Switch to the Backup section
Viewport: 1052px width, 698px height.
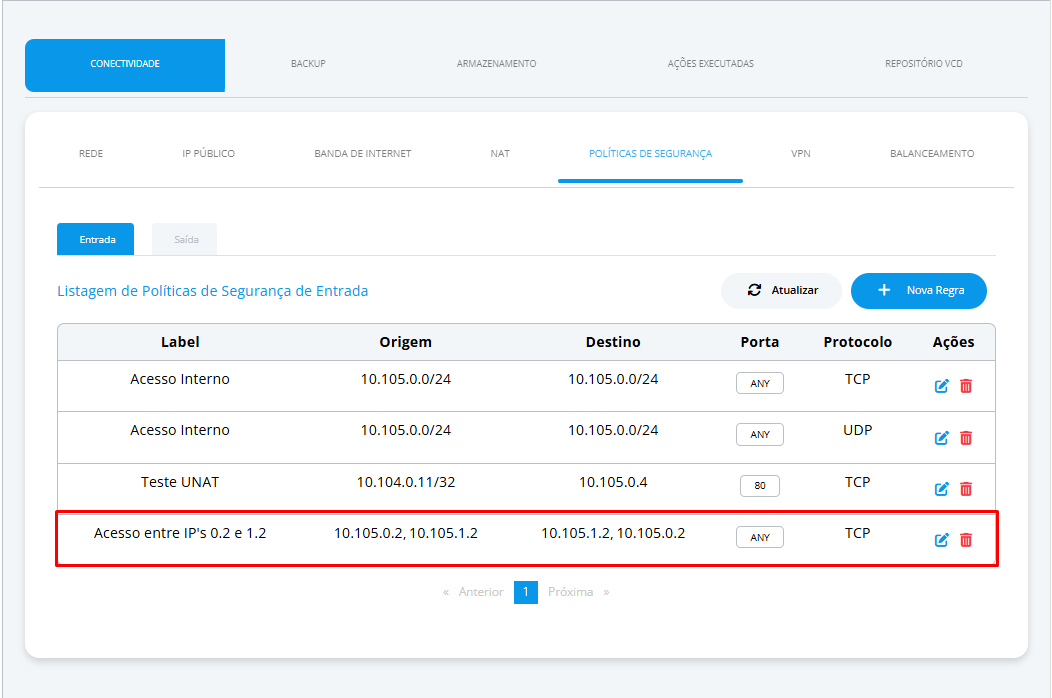[308, 64]
